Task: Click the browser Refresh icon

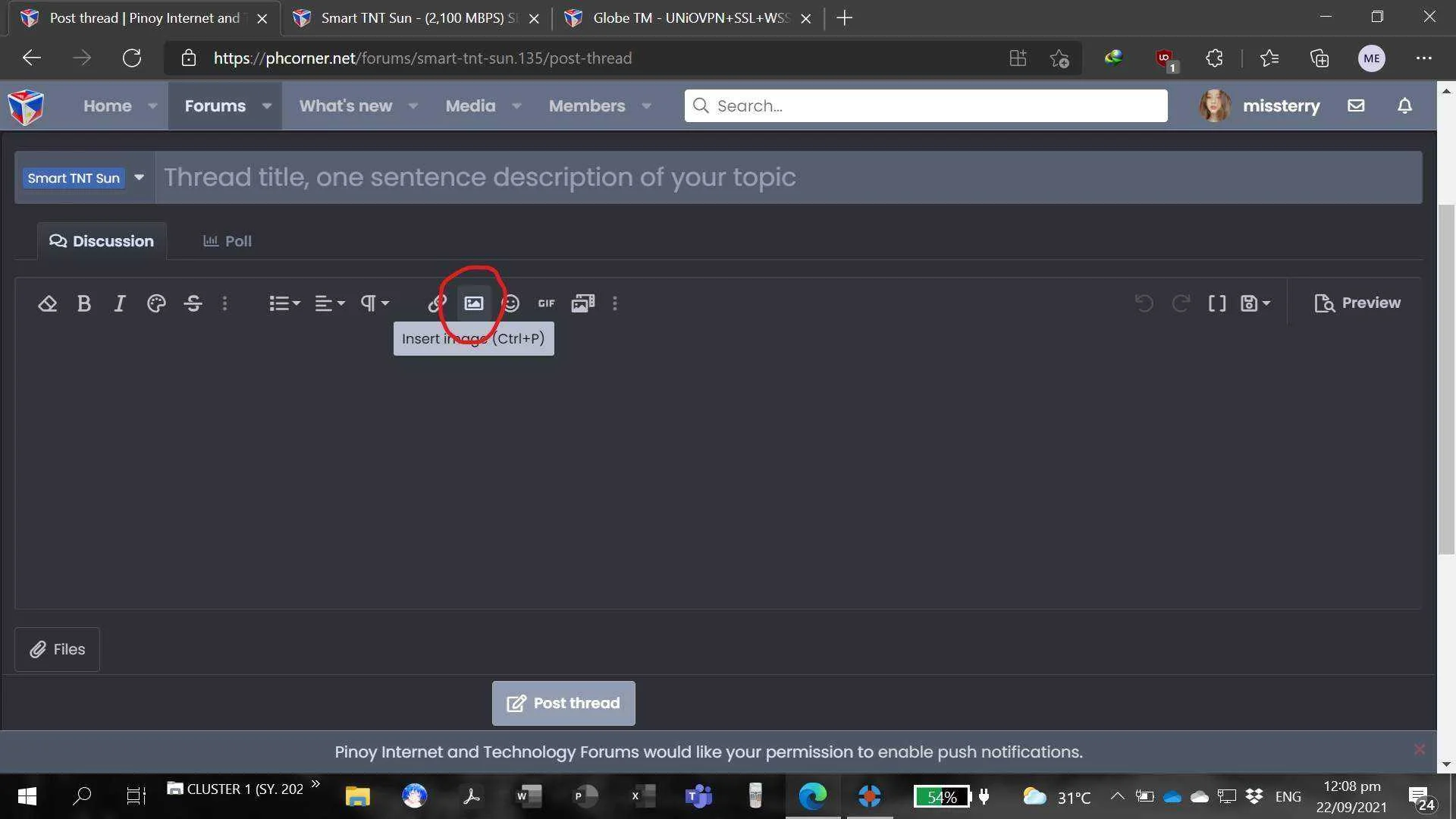Action: coord(132,58)
